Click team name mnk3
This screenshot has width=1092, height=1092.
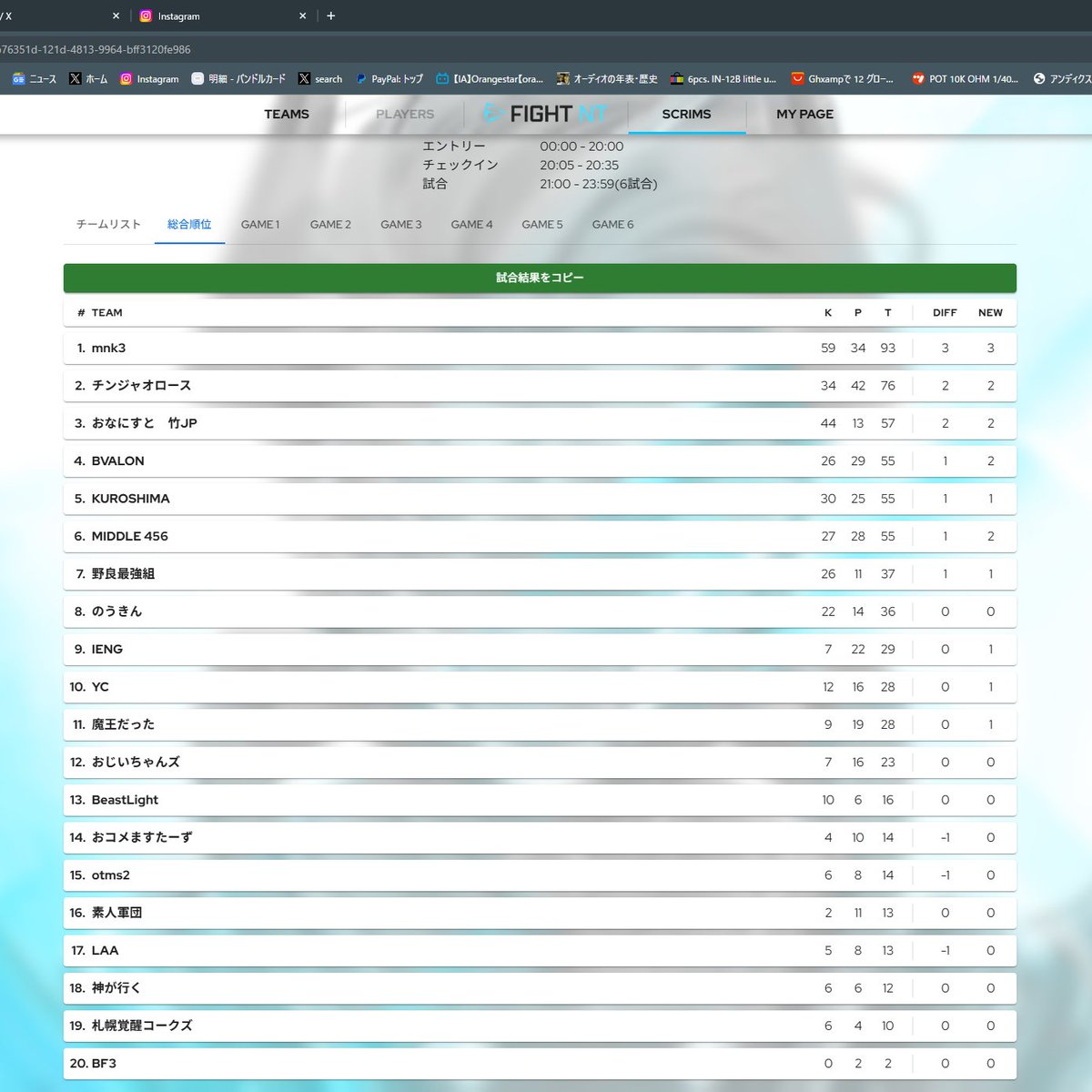108,348
